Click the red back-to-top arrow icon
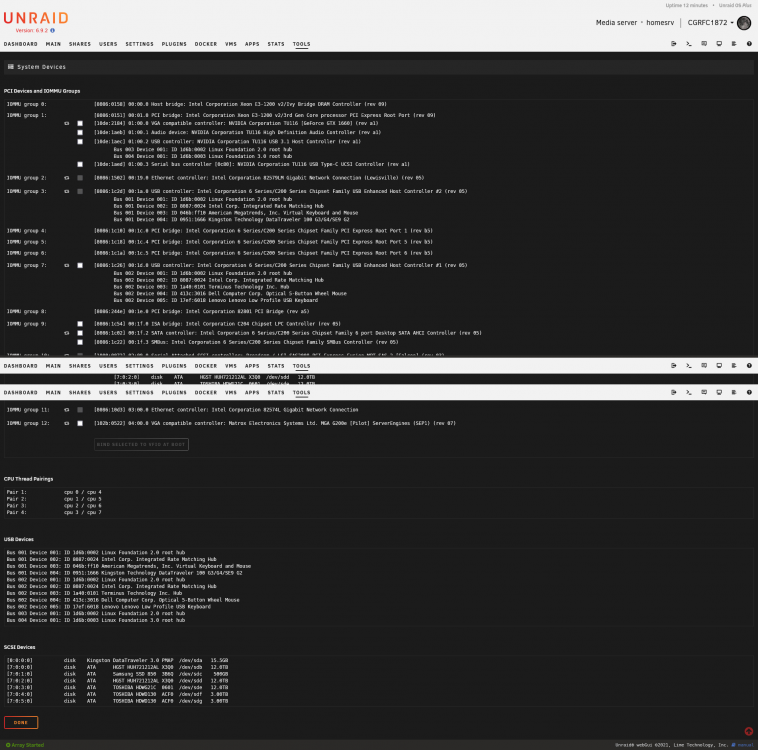The width and height of the screenshot is (758, 750). [748, 731]
